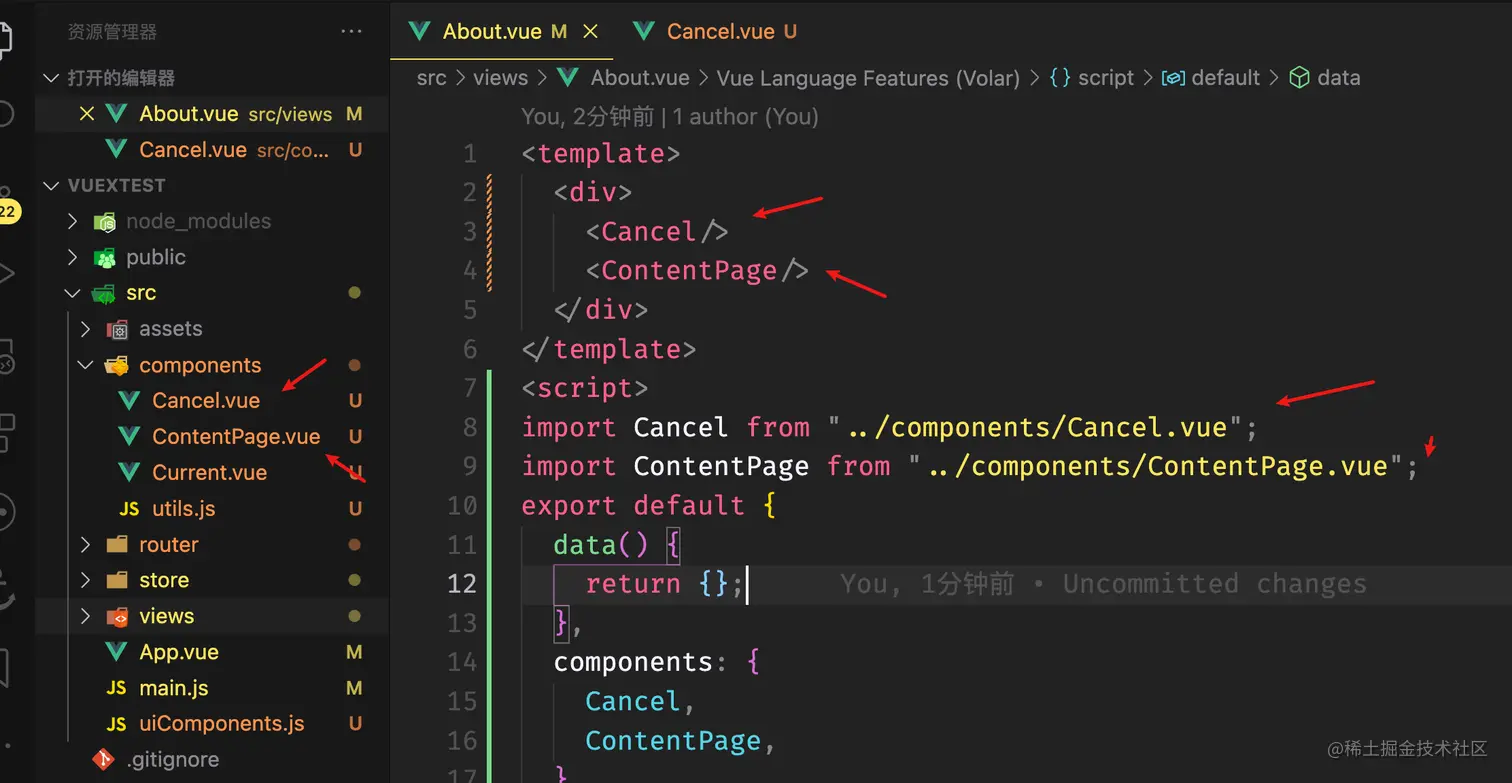Expand the router folder
Screen dimensions: 1512x783
85,545
